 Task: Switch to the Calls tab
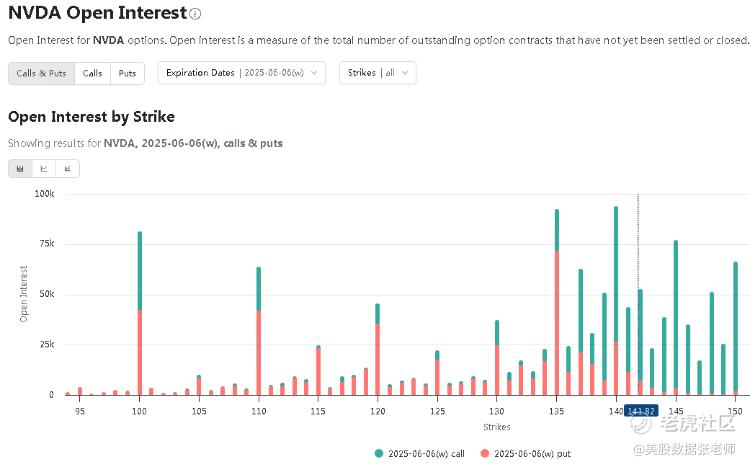point(92,73)
